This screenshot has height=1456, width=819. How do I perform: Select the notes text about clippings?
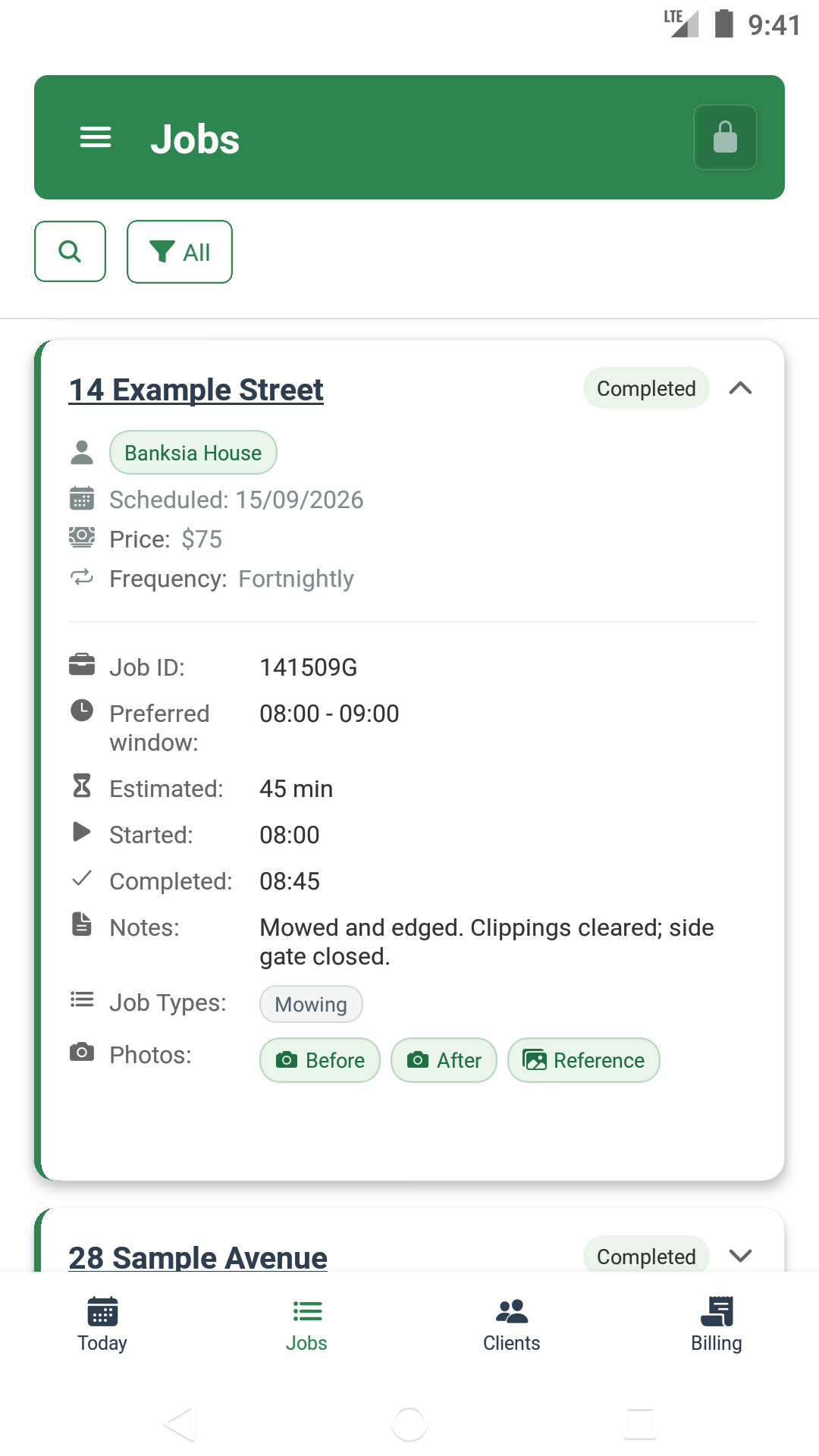coord(487,942)
